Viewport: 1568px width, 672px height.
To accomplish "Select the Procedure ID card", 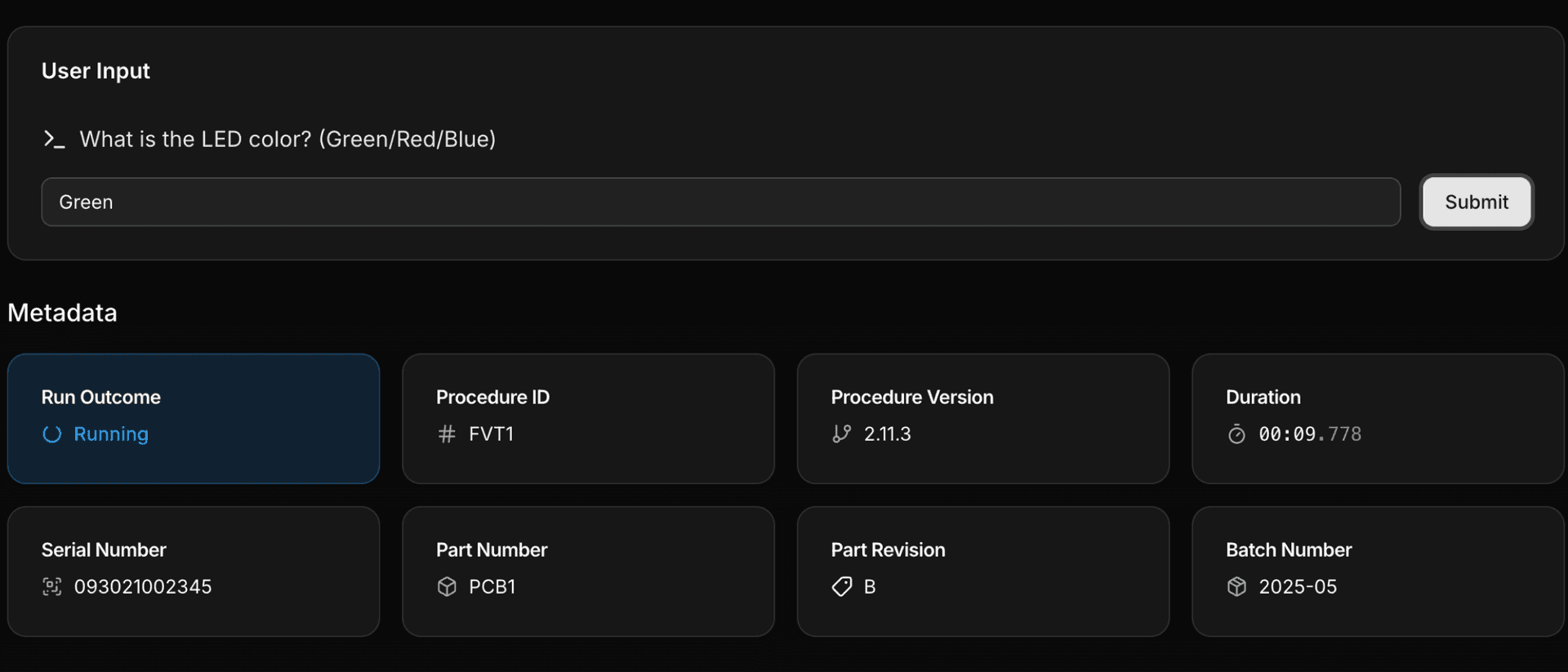I will [588, 418].
